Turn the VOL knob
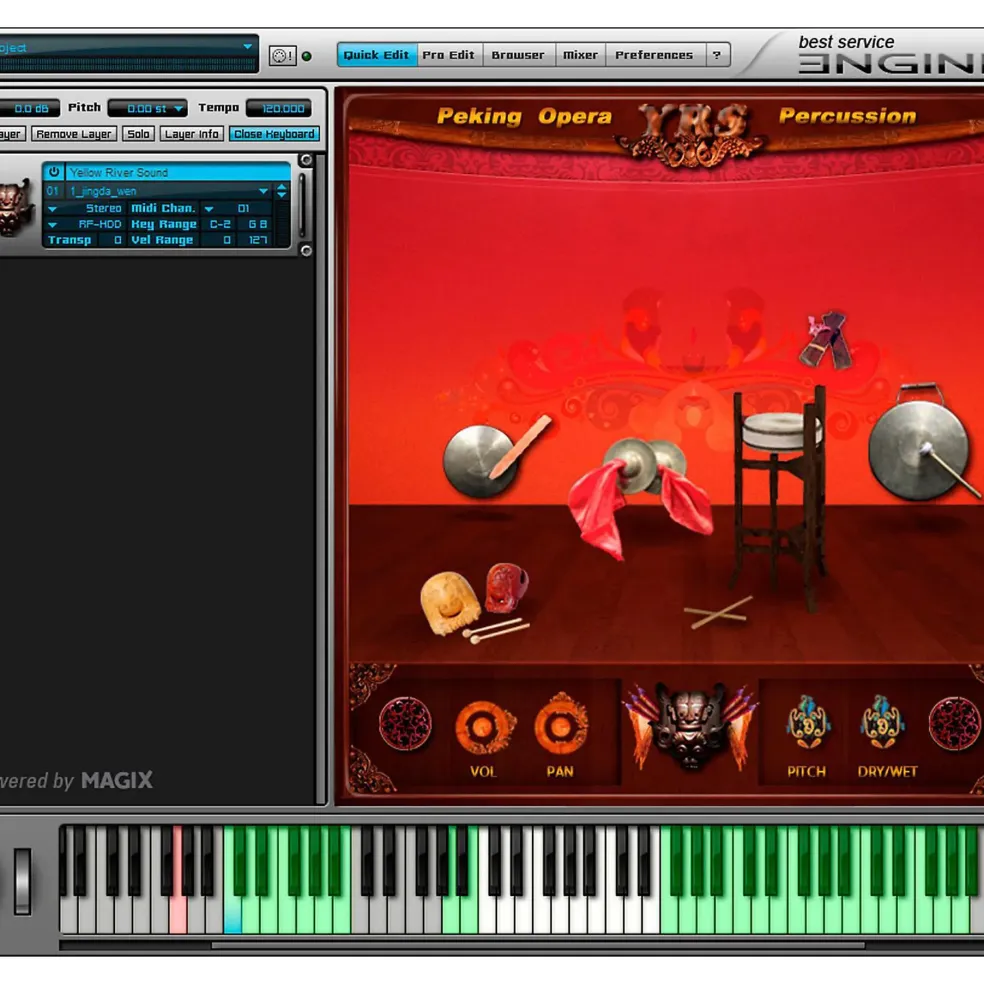 483,727
